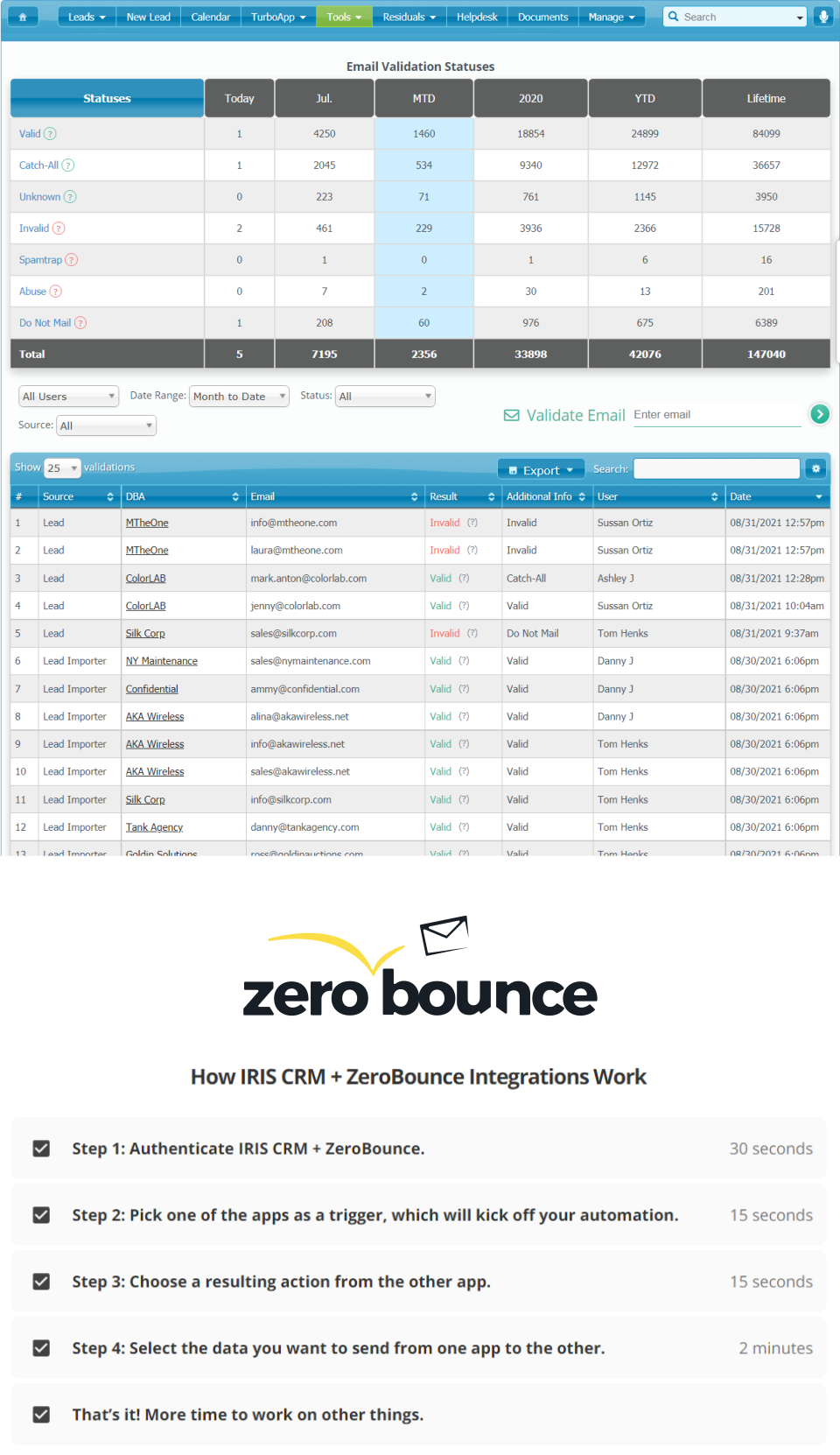Expand the top Search box dropdown arrow
Viewport: 840px width, 1455px height.
800,18
